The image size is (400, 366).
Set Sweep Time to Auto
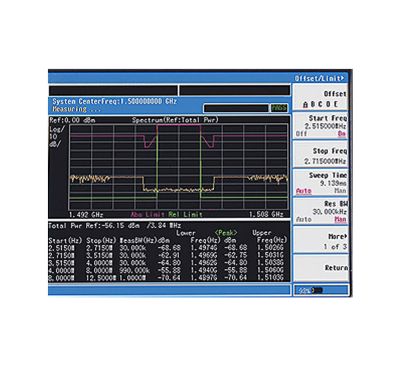point(304,191)
